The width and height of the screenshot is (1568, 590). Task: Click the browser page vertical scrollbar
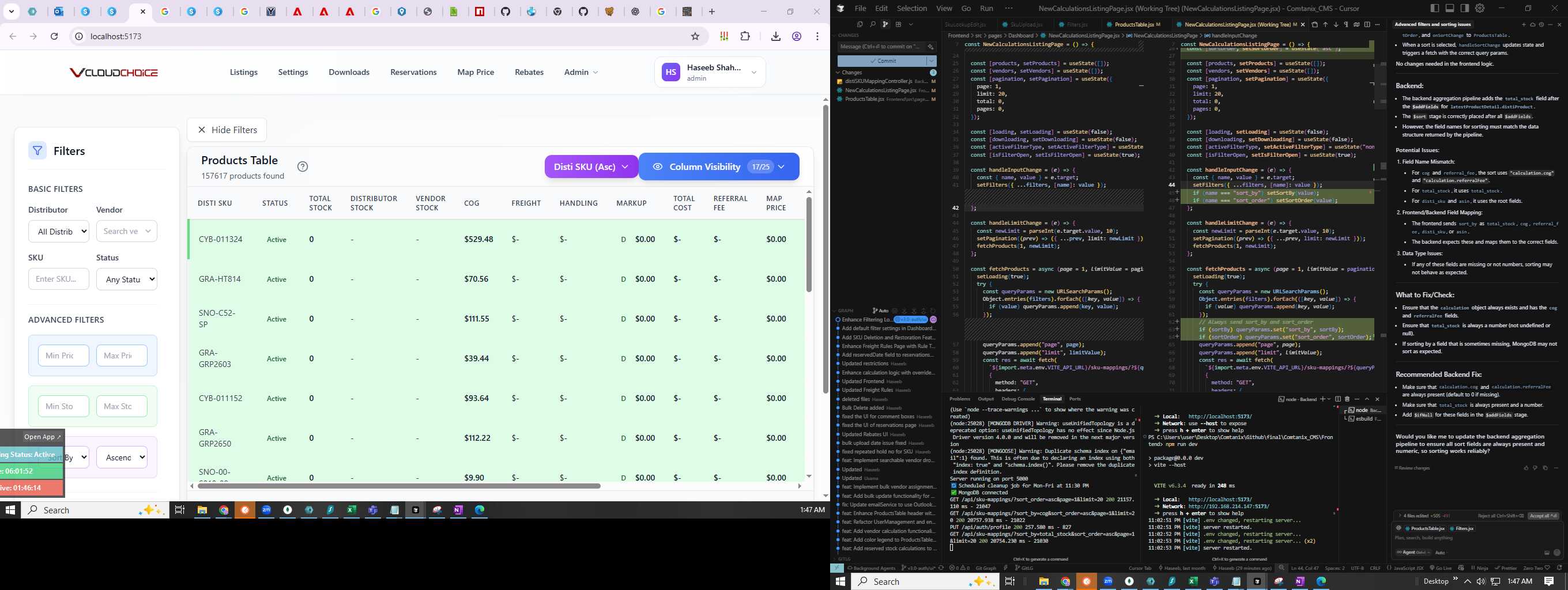coord(826,249)
